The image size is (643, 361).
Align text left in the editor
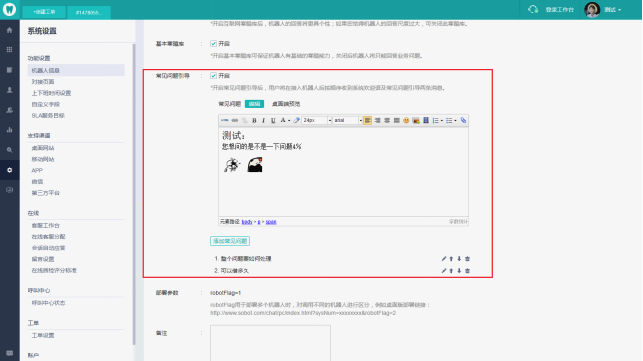tap(367, 120)
